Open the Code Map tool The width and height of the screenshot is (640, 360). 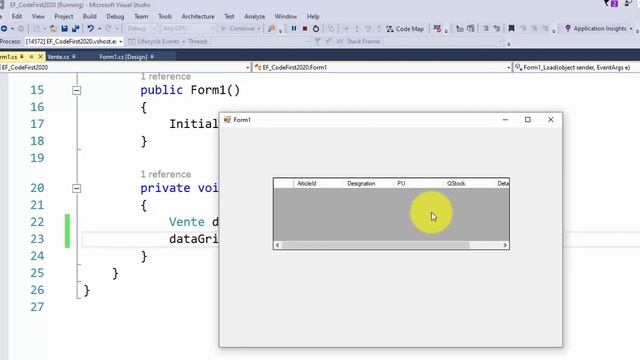pyautogui.click(x=405, y=29)
